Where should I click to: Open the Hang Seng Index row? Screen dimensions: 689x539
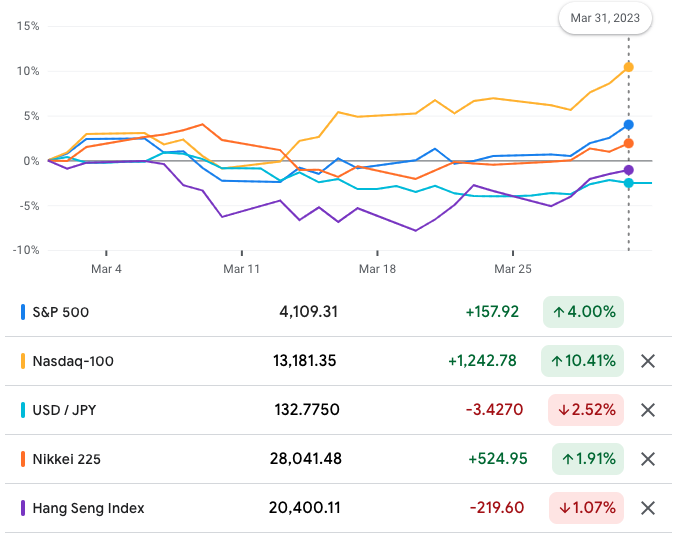tap(88, 508)
